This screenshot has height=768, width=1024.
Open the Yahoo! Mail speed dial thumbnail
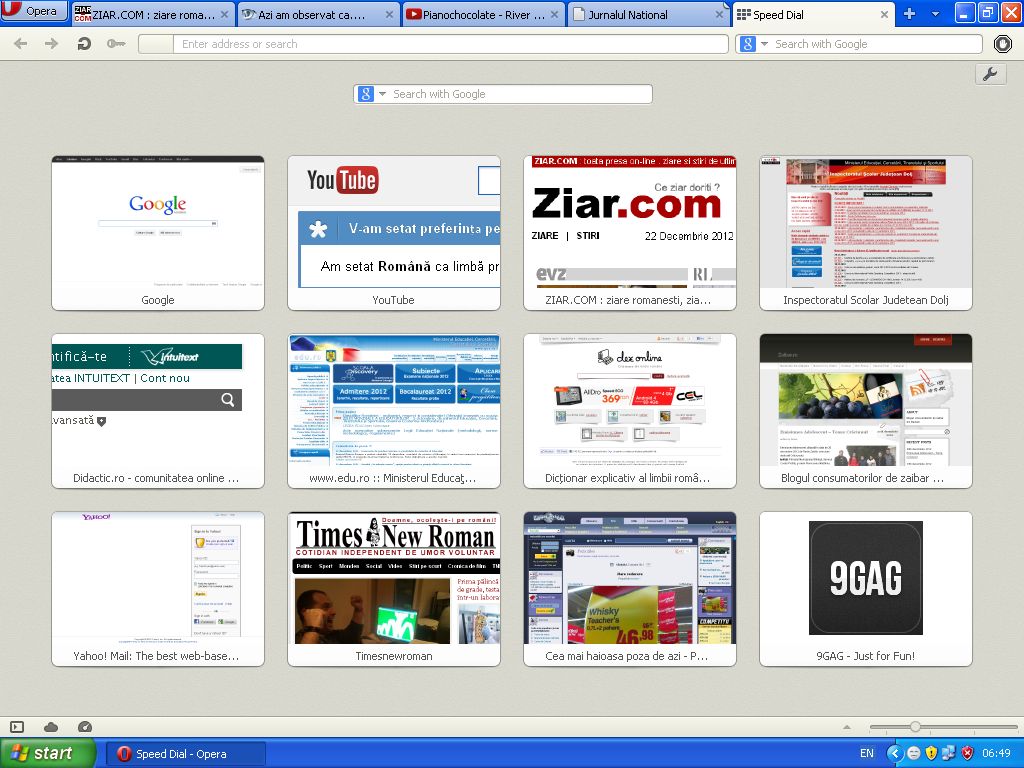pos(158,589)
